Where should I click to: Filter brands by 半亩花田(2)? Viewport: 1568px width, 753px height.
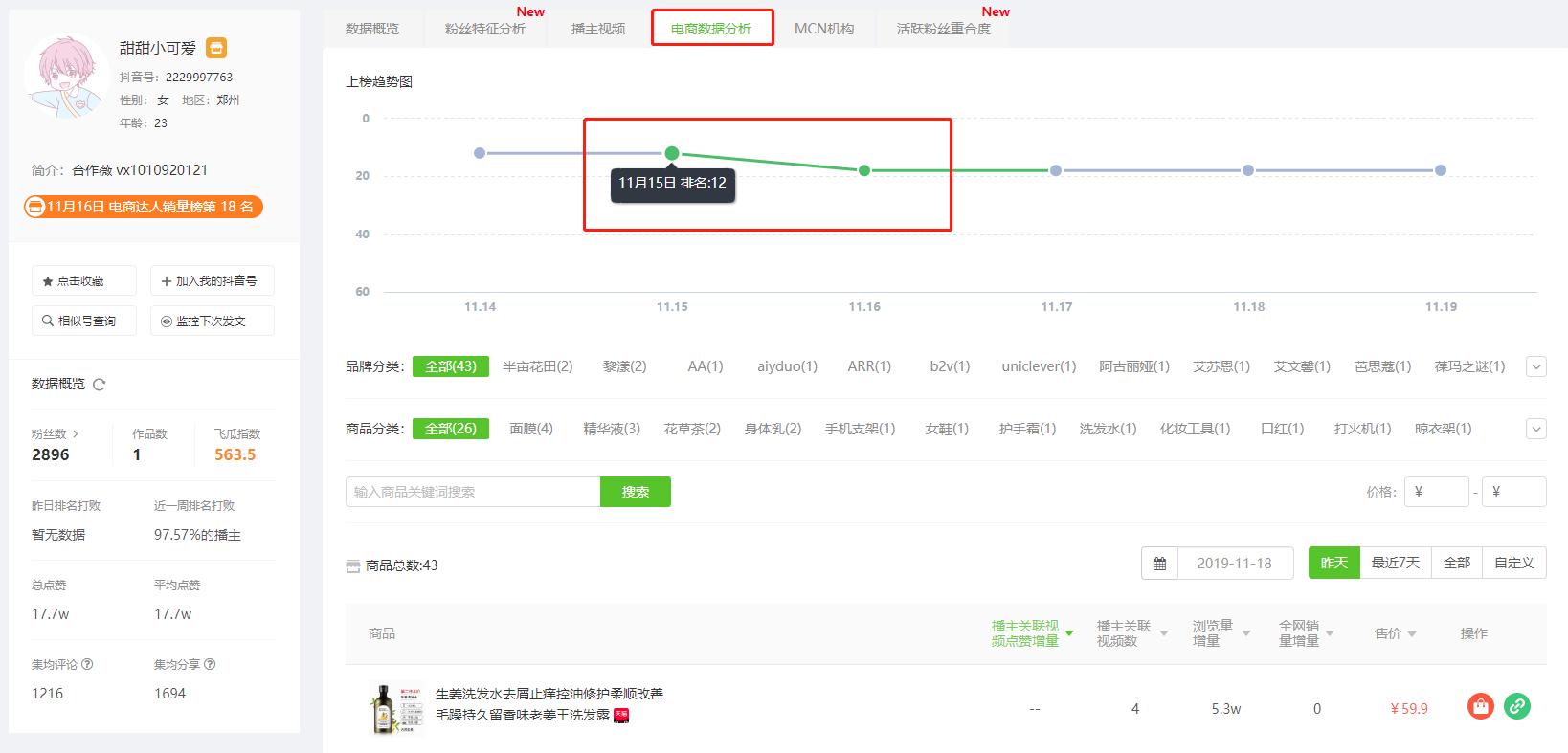pos(538,366)
